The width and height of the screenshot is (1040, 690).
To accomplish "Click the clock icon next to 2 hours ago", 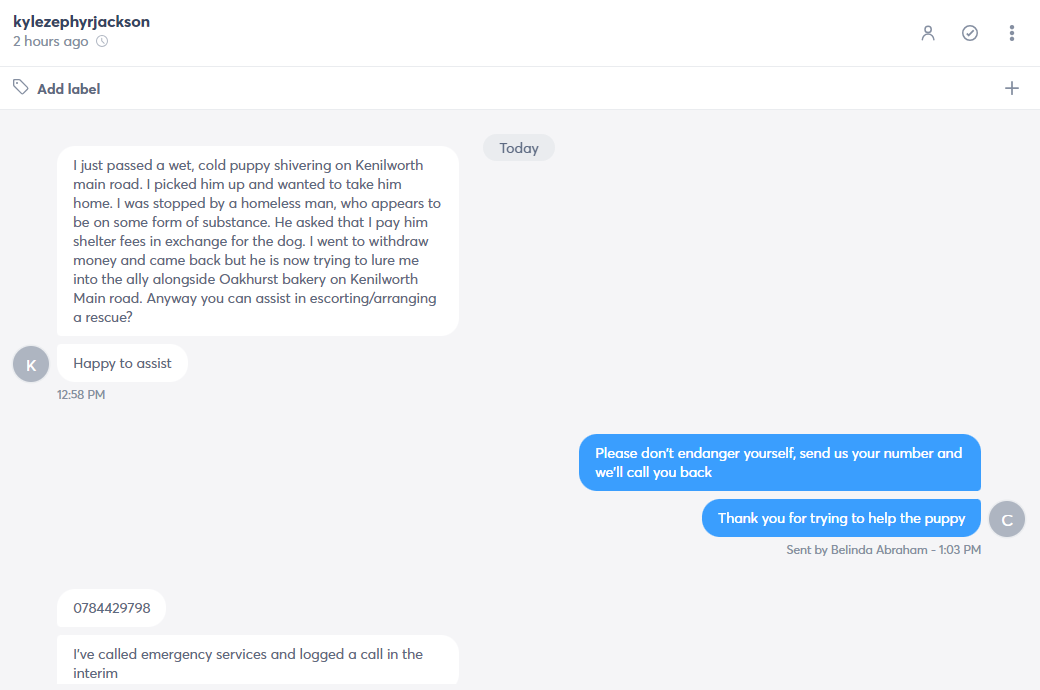I will coord(102,41).
